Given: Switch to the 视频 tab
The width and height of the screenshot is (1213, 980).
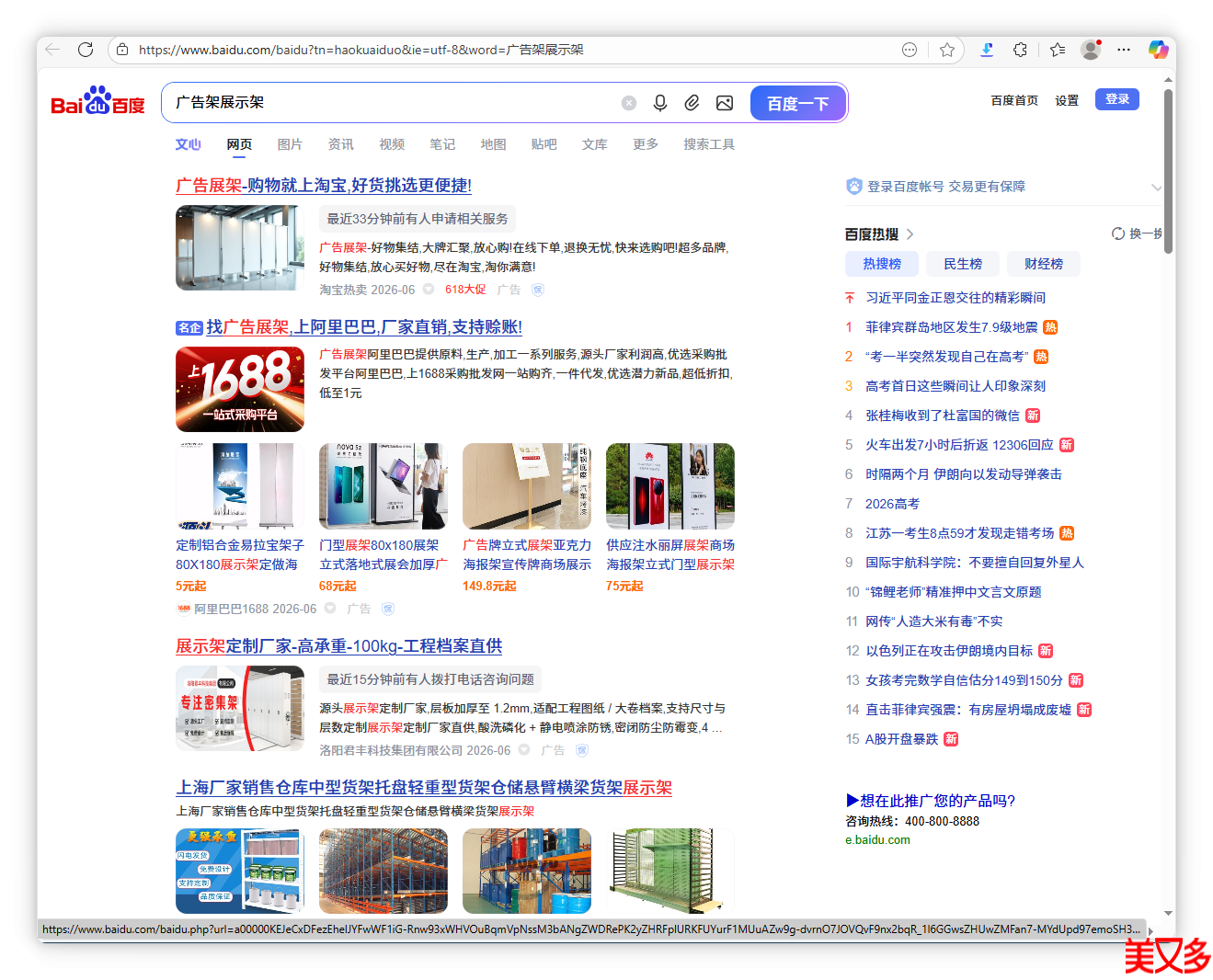Looking at the screenshot, I should 392,144.
